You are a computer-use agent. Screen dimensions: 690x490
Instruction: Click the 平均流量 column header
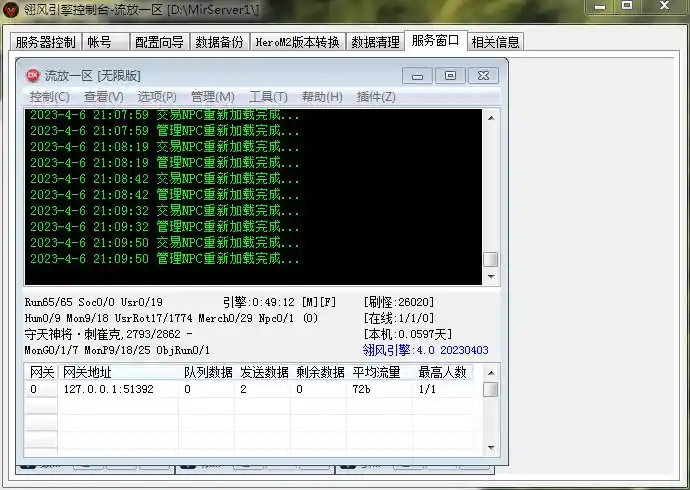tap(379, 373)
